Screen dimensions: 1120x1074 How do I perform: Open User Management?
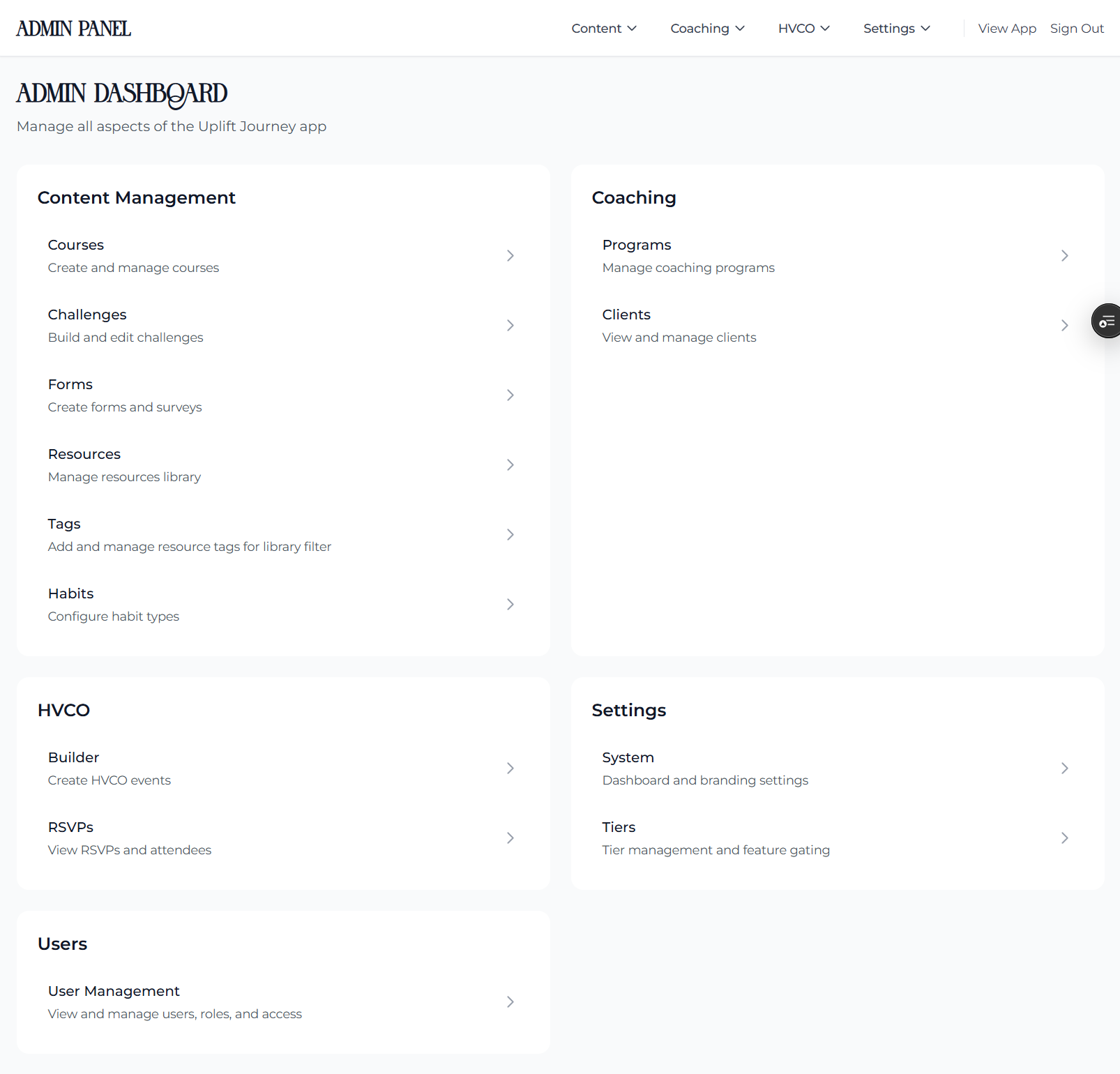tap(283, 1002)
